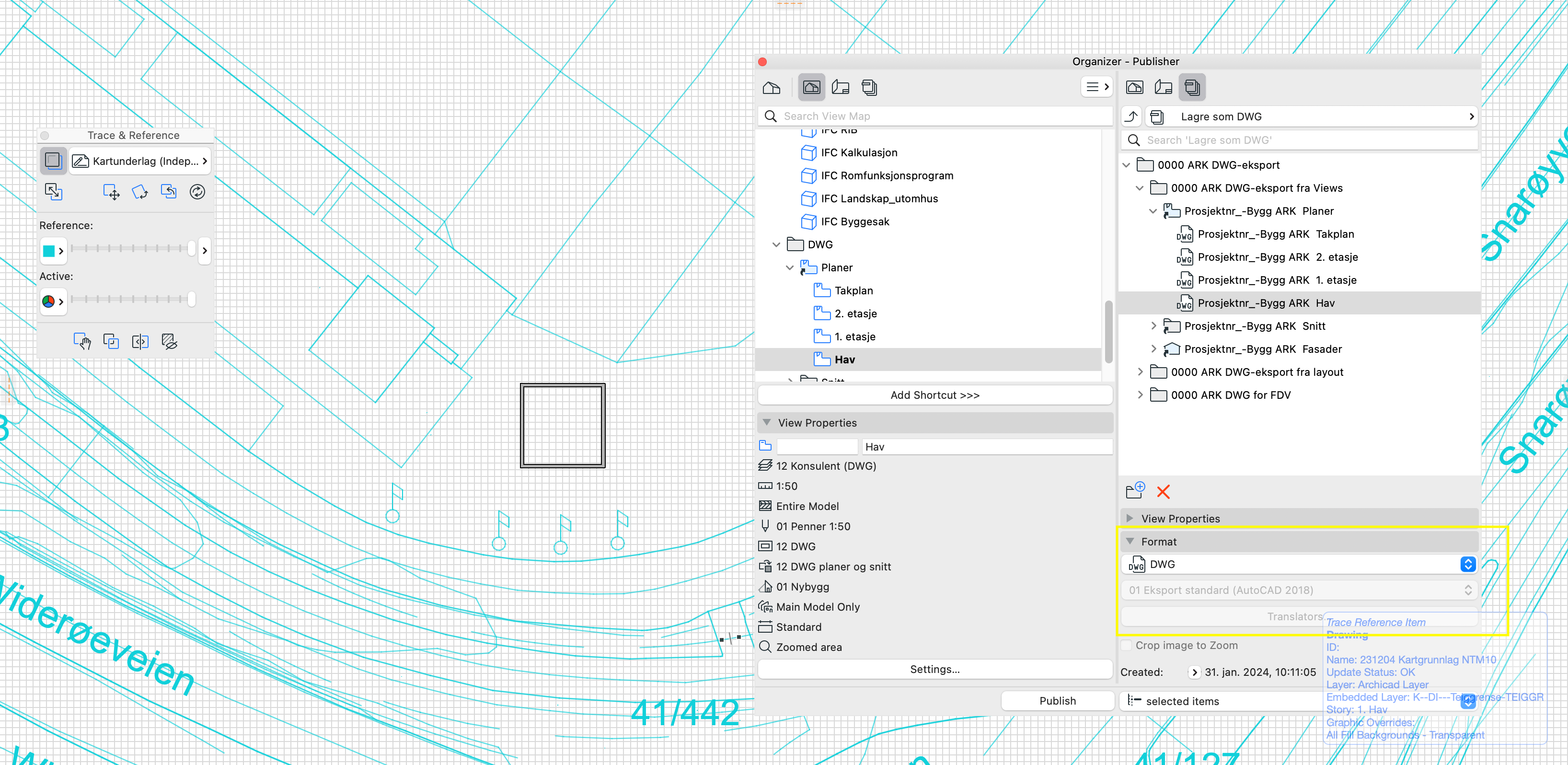Click red X delete icon in Publisher
The width and height of the screenshot is (1568, 765).
[x=1163, y=491]
